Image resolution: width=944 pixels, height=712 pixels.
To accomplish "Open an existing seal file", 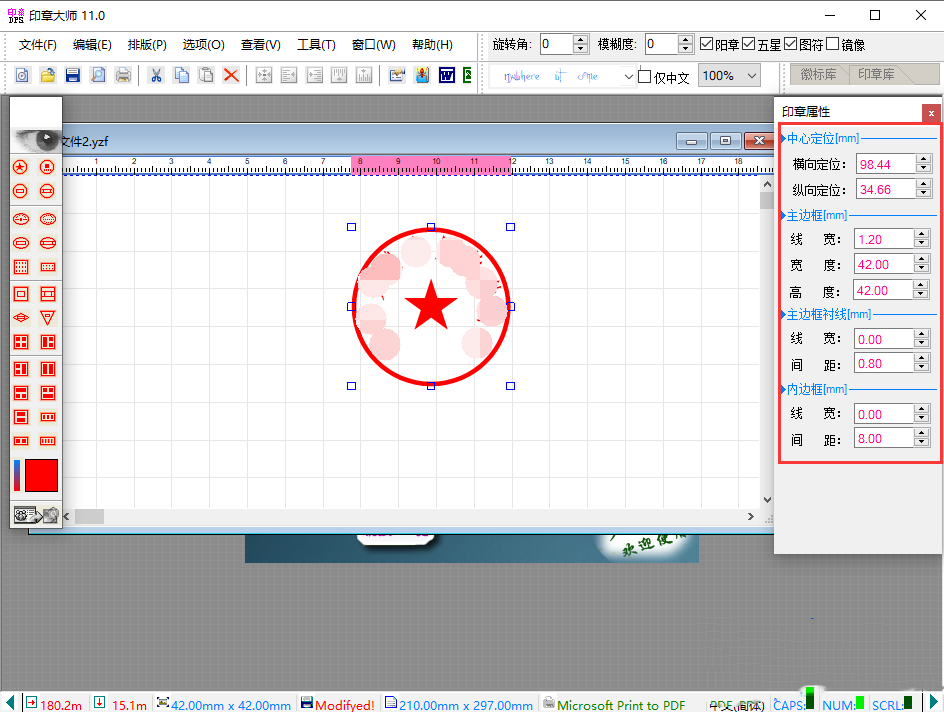I will pyautogui.click(x=48, y=75).
